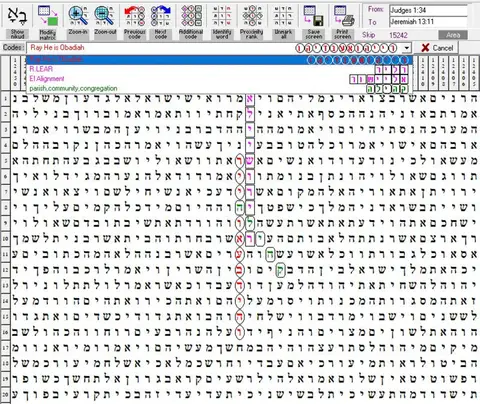Image resolution: width=480 pixels, height=404 pixels.
Task: Click the 'From:' label
Action: (376, 9)
